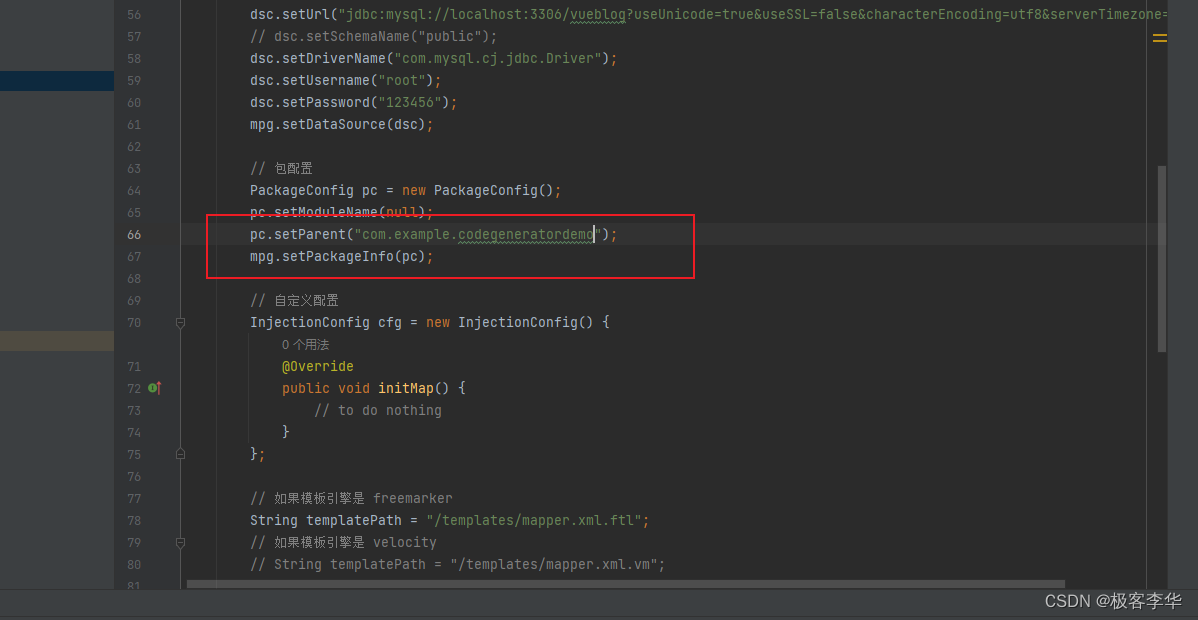Click the override gutter icon on line 72

(154, 388)
